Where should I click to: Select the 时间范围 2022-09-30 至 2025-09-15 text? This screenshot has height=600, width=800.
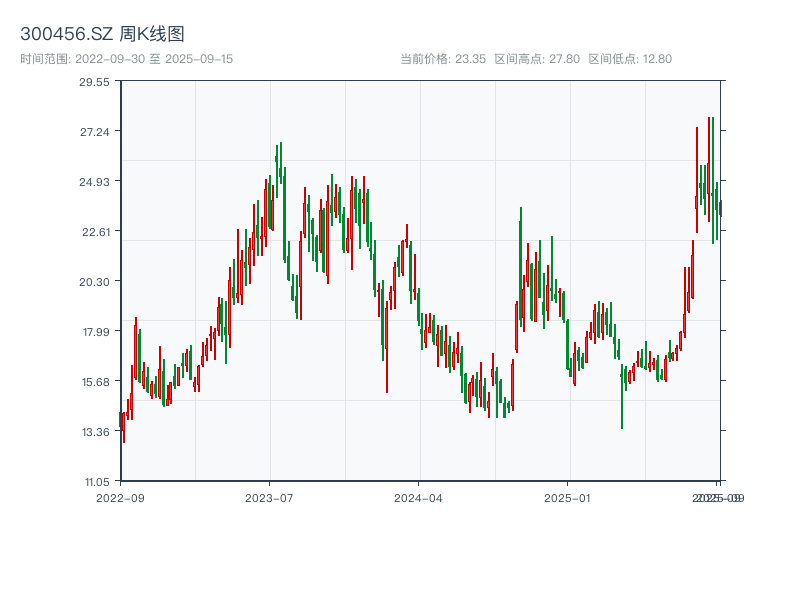pos(127,59)
